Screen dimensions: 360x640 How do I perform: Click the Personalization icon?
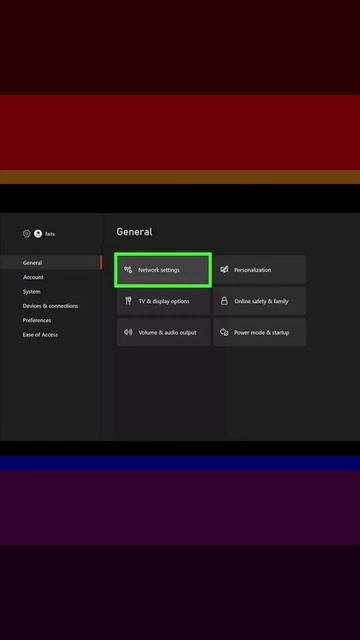coord(224,270)
